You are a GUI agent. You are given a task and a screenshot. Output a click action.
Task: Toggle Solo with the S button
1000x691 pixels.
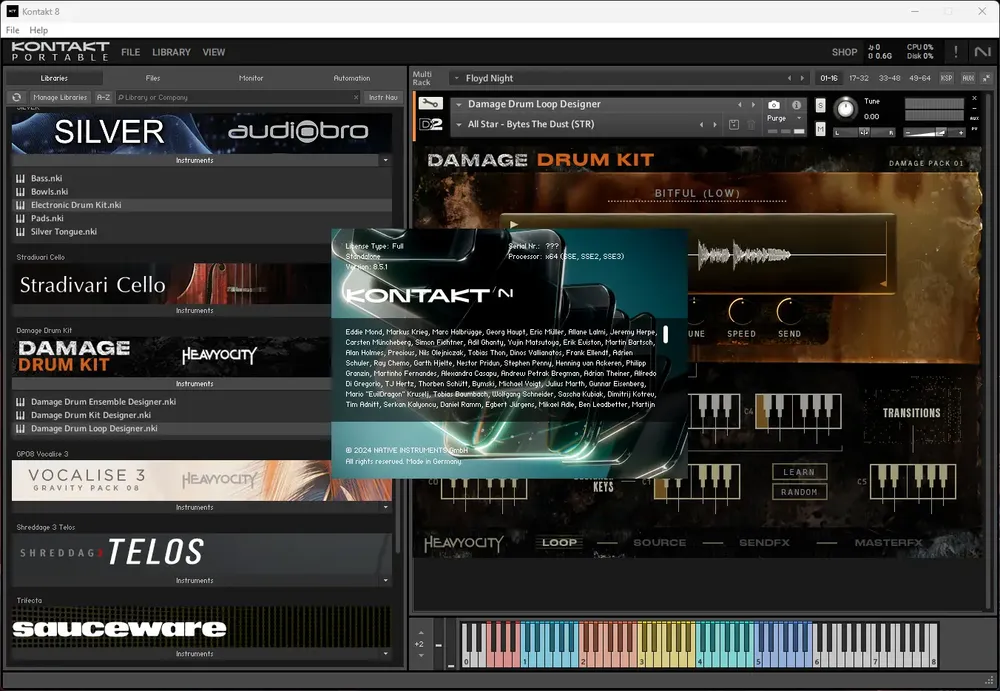click(x=820, y=105)
